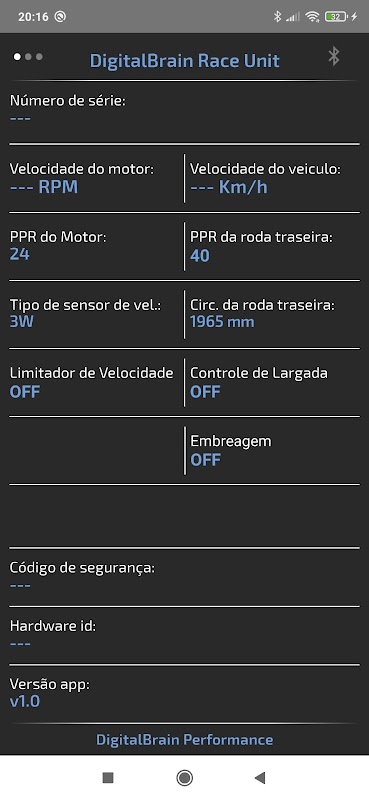Select the third page indicator dot

click(39, 57)
